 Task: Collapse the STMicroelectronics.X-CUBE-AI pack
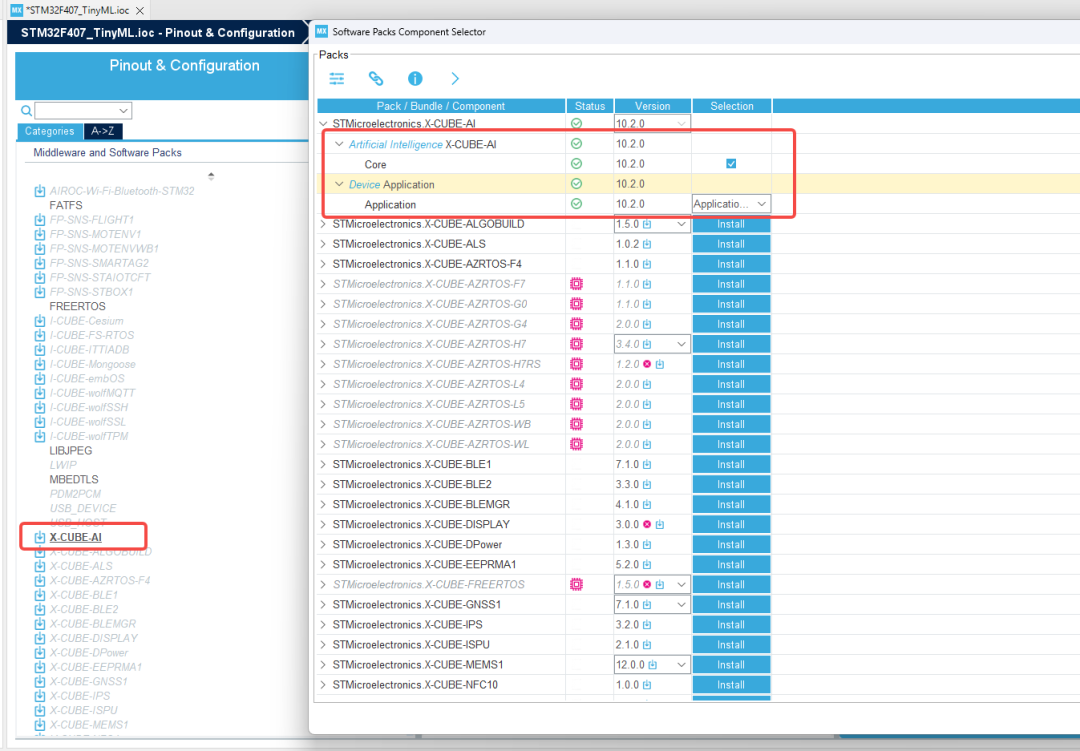point(323,124)
